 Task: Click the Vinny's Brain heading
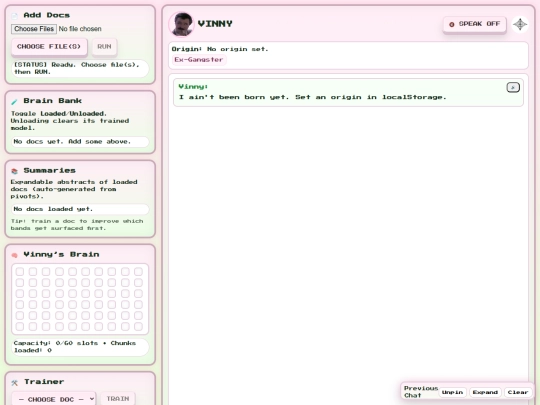point(61,255)
